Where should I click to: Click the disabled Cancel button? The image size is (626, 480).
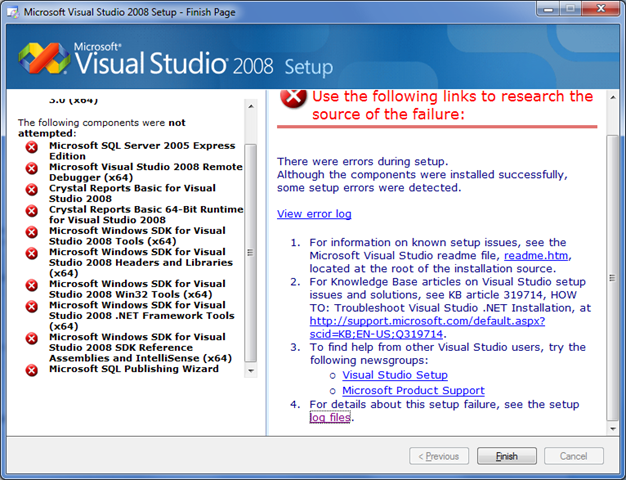point(574,456)
